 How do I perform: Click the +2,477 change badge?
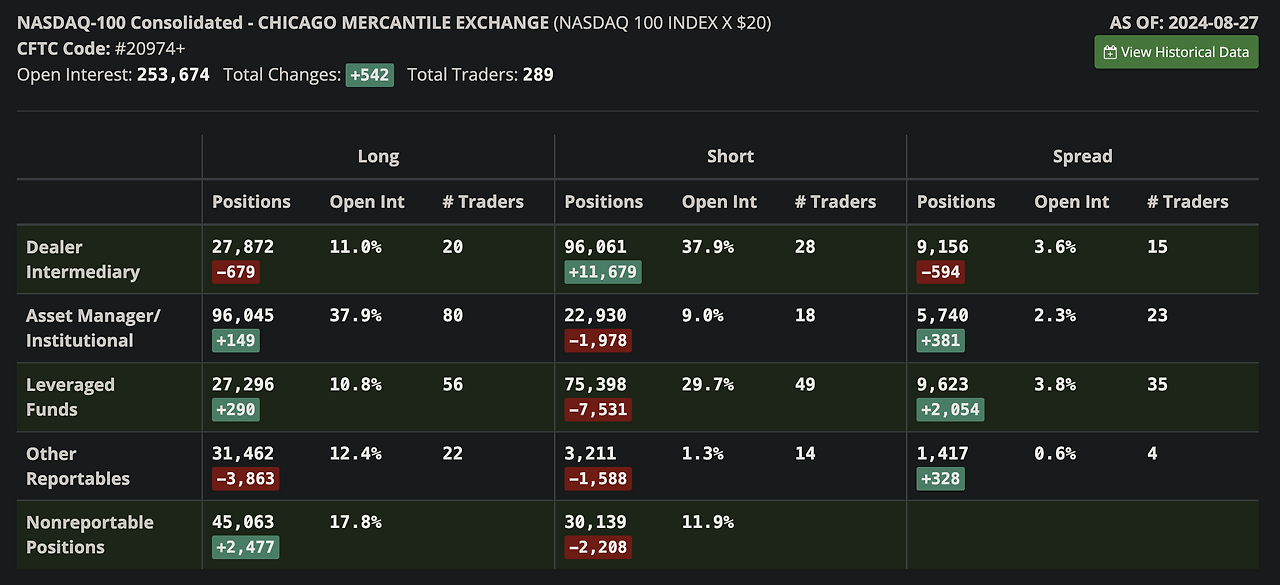[x=245, y=548]
